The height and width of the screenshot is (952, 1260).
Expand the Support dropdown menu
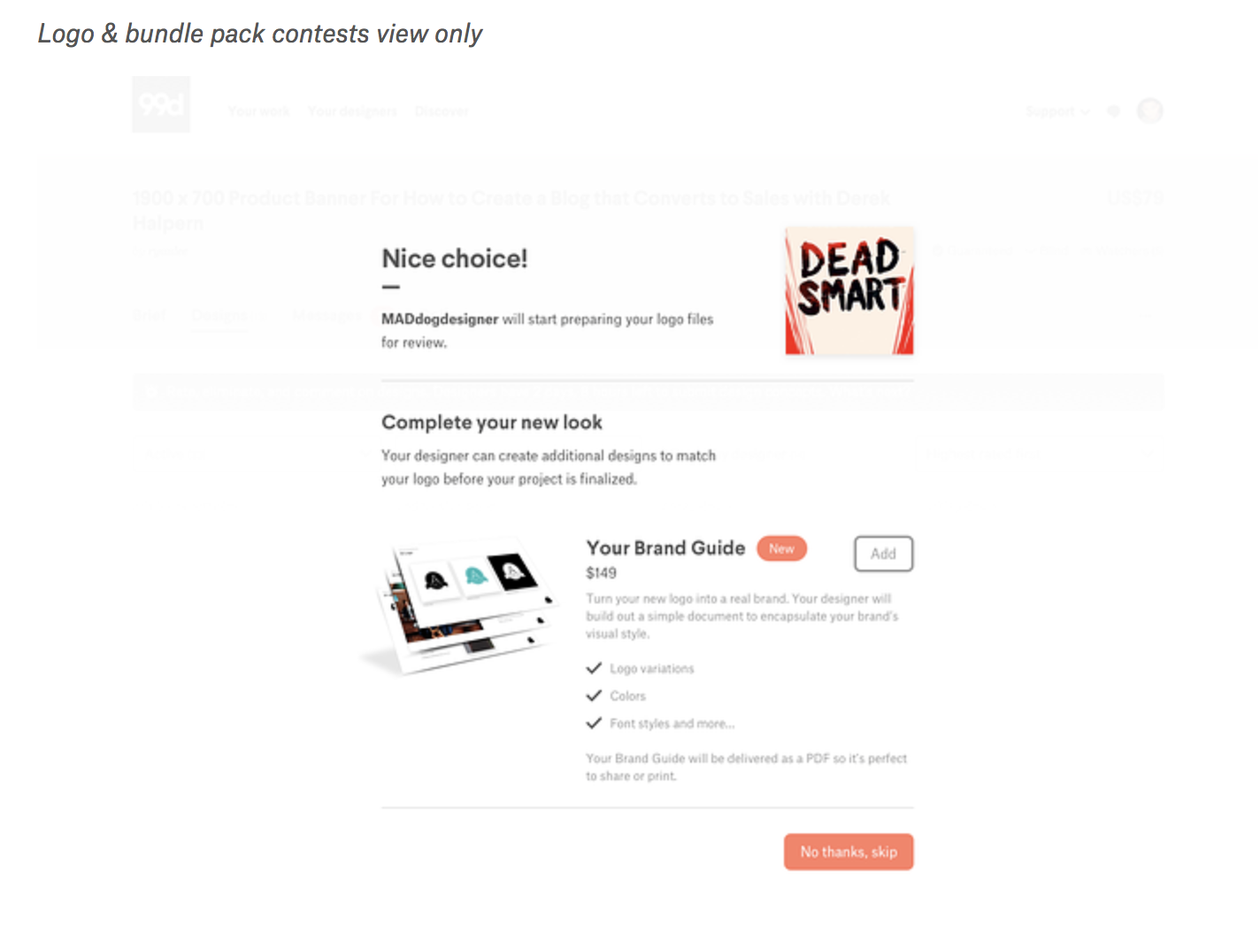point(1056,111)
